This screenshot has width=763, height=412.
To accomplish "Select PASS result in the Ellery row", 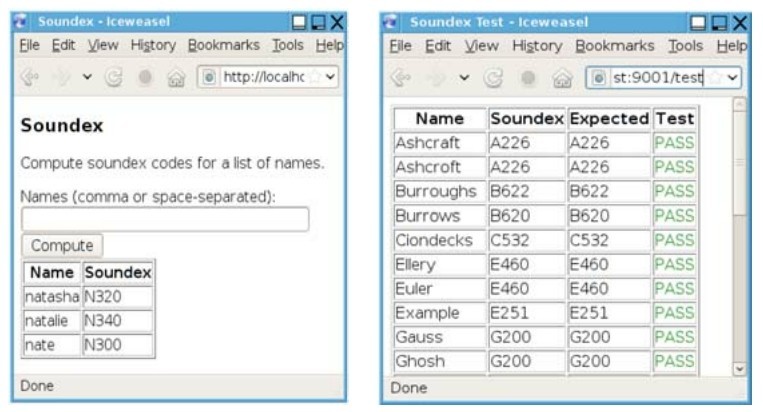I will (x=674, y=265).
